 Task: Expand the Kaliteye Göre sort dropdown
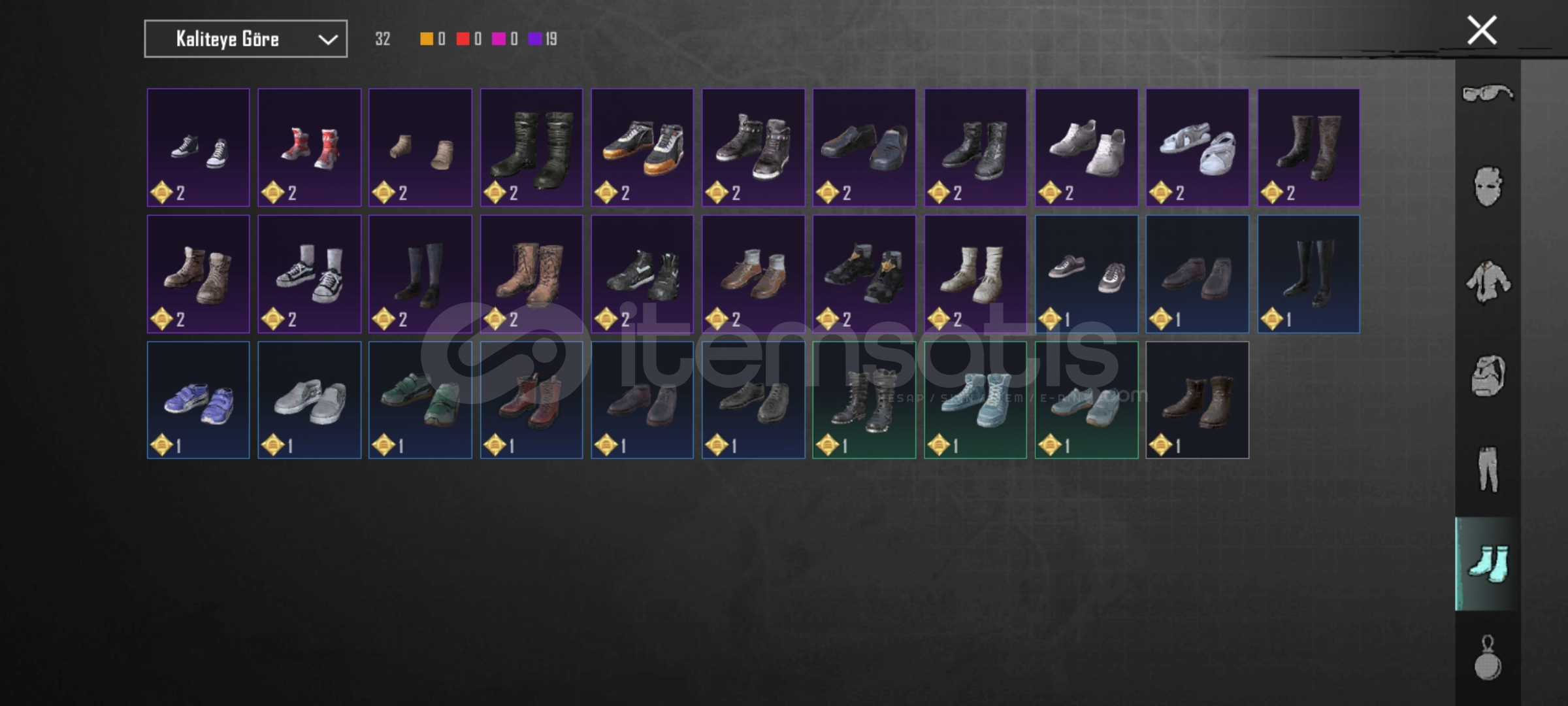click(246, 39)
